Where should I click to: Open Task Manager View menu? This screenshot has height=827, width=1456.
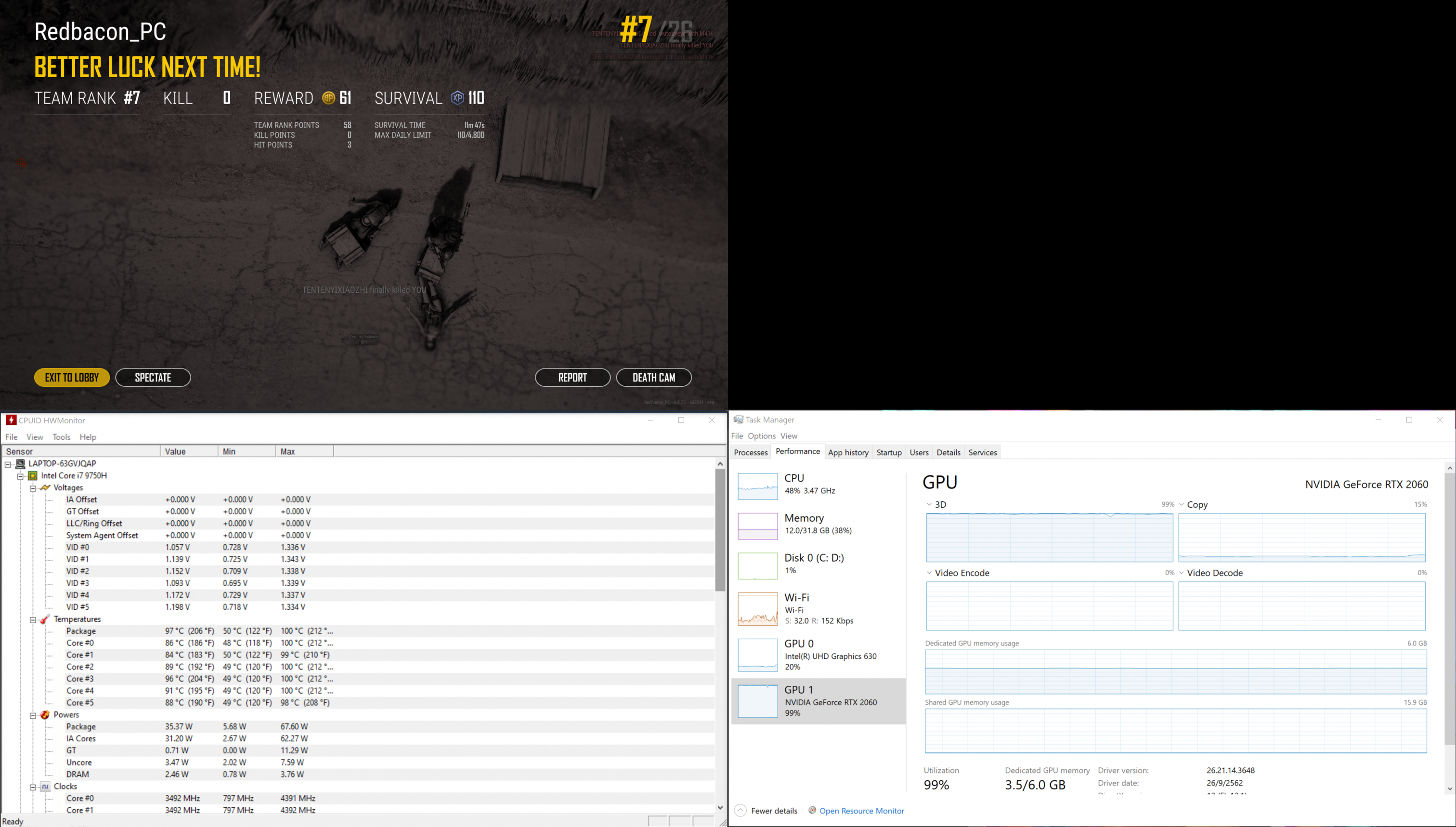[789, 435]
